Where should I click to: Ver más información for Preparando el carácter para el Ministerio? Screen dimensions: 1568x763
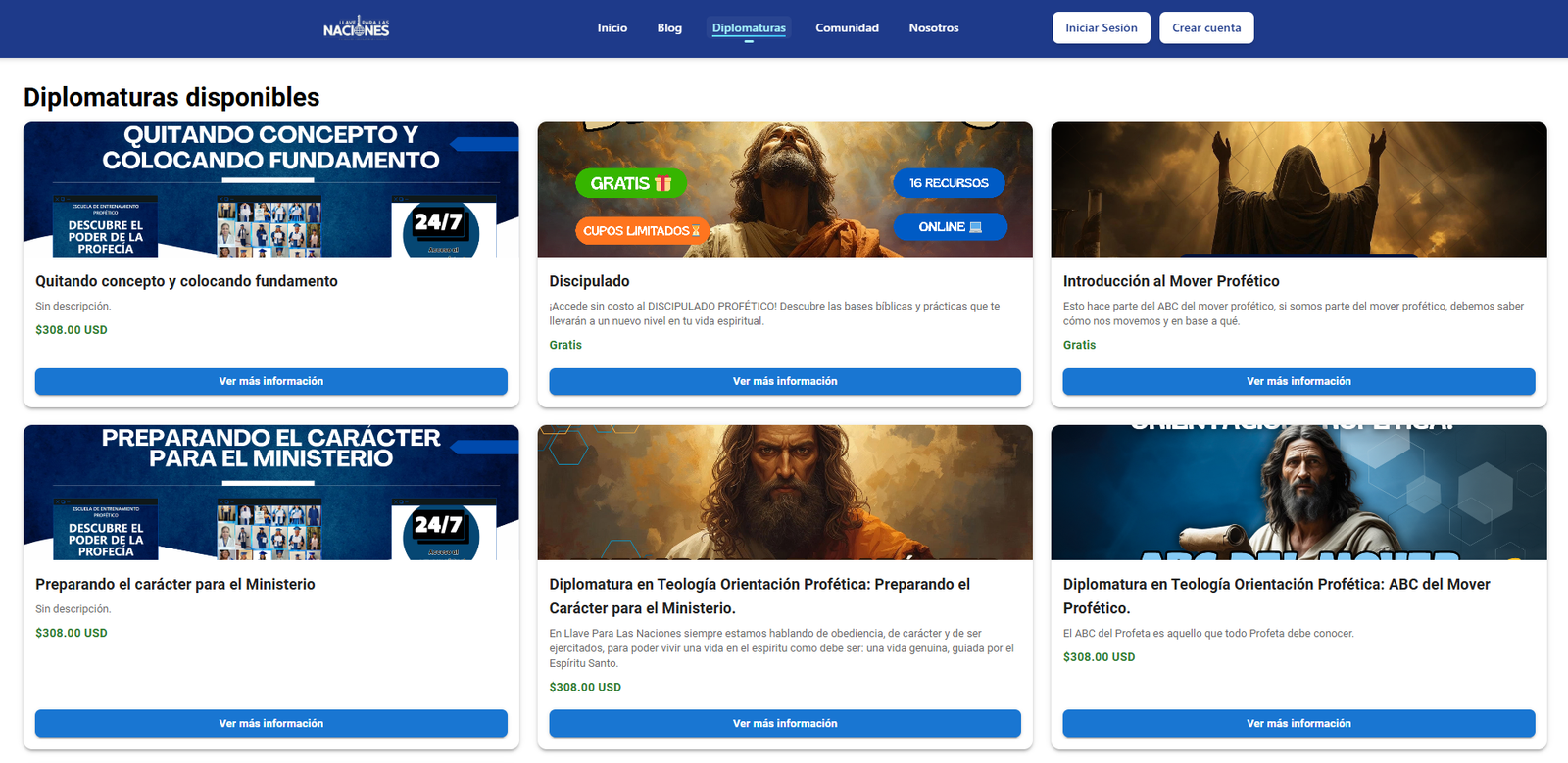(x=271, y=724)
